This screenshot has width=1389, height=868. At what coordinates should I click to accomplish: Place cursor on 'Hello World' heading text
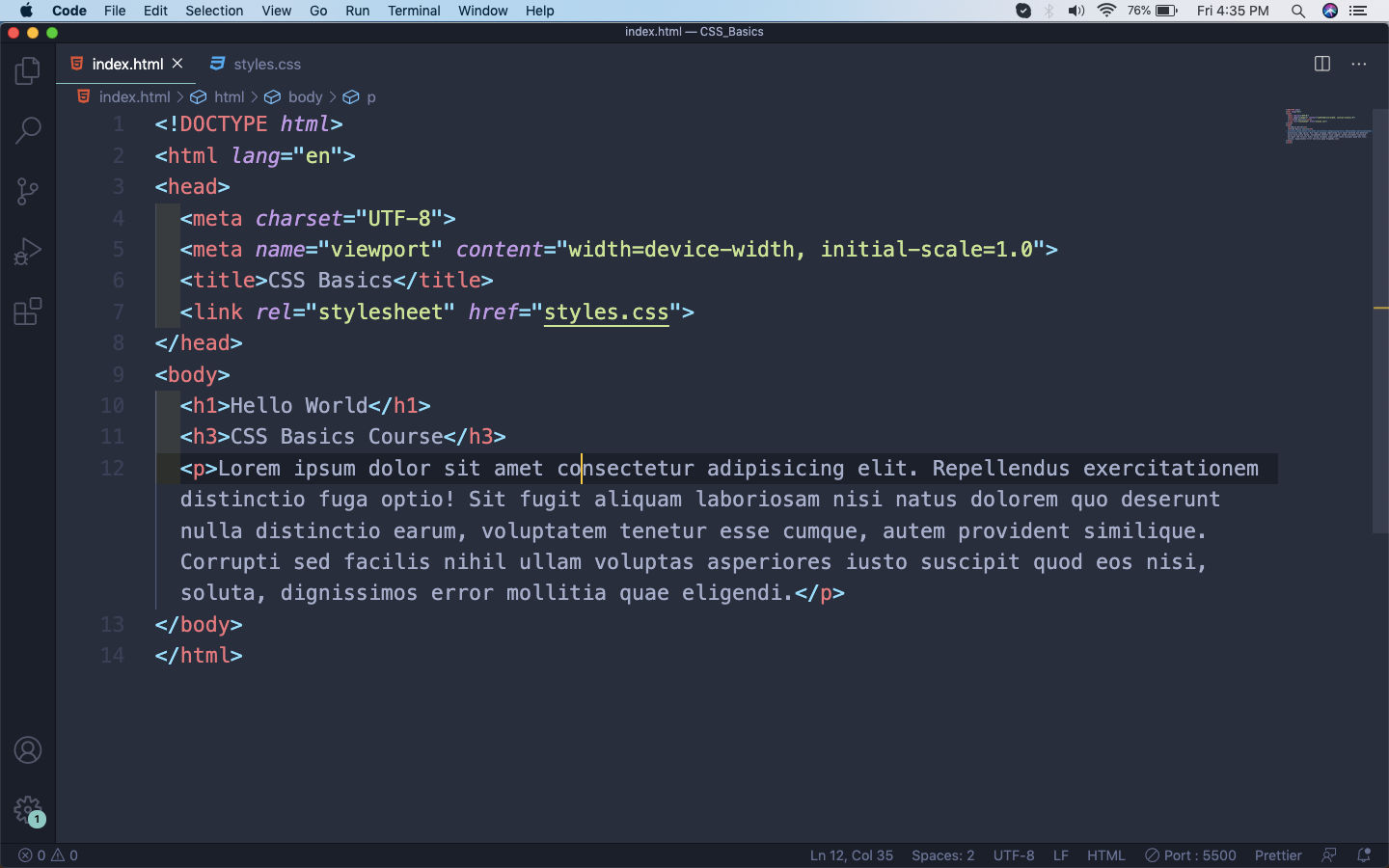point(299,406)
